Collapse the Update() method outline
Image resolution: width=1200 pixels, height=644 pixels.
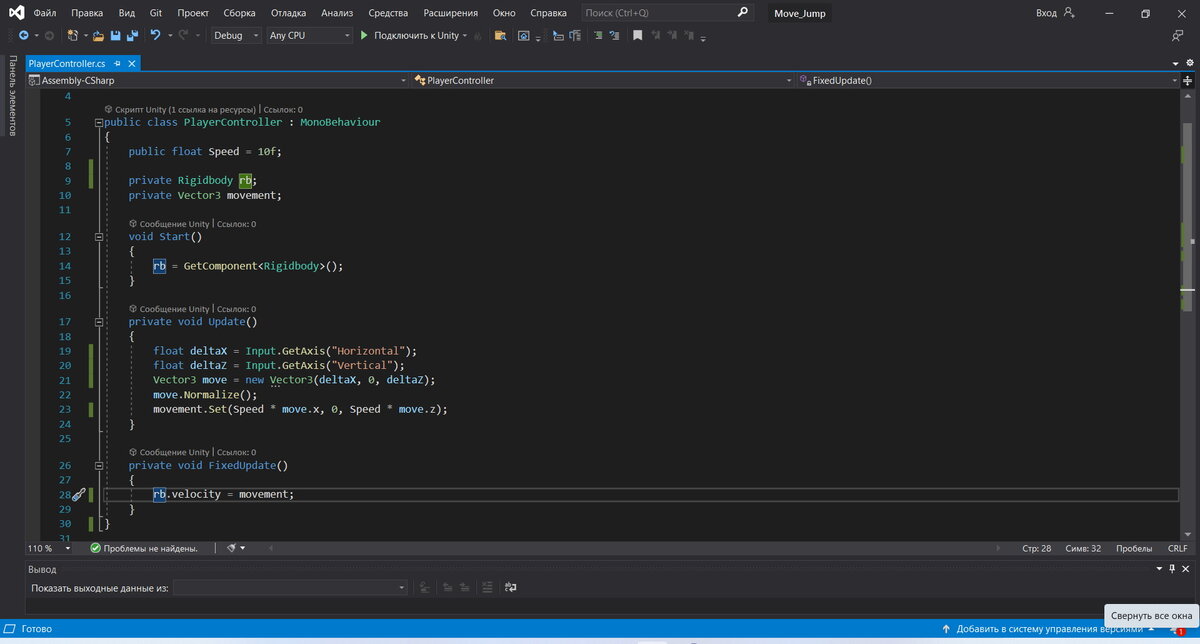(98, 322)
